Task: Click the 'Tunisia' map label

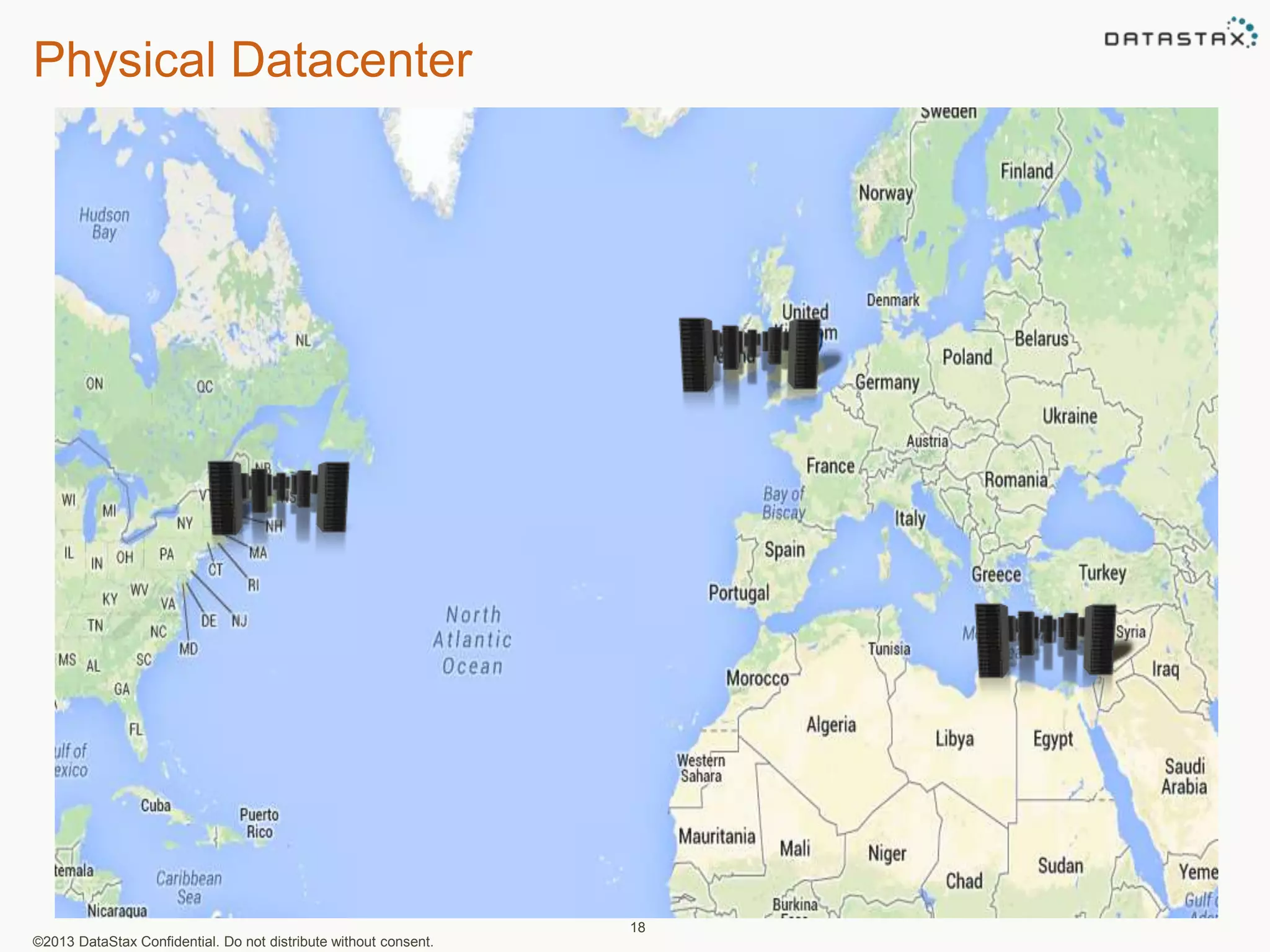Action: point(889,649)
